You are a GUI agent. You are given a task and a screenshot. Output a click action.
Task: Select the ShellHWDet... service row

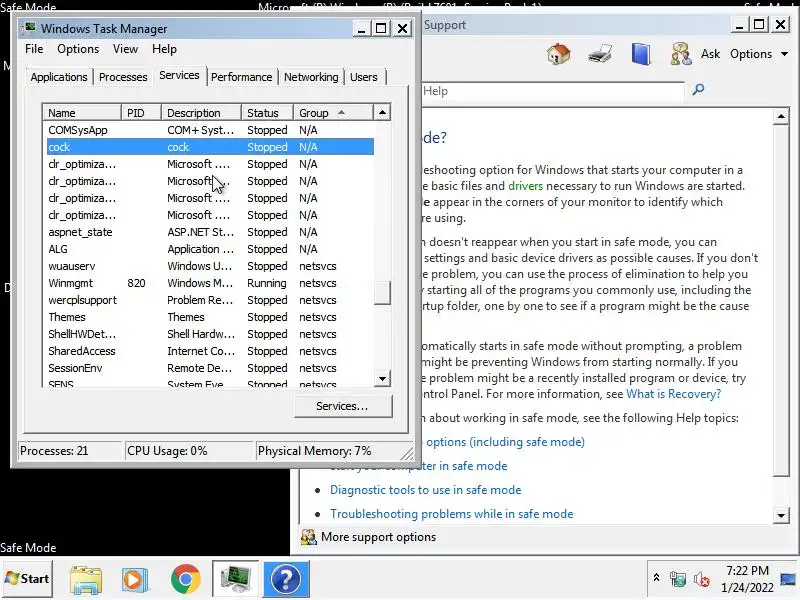point(210,334)
